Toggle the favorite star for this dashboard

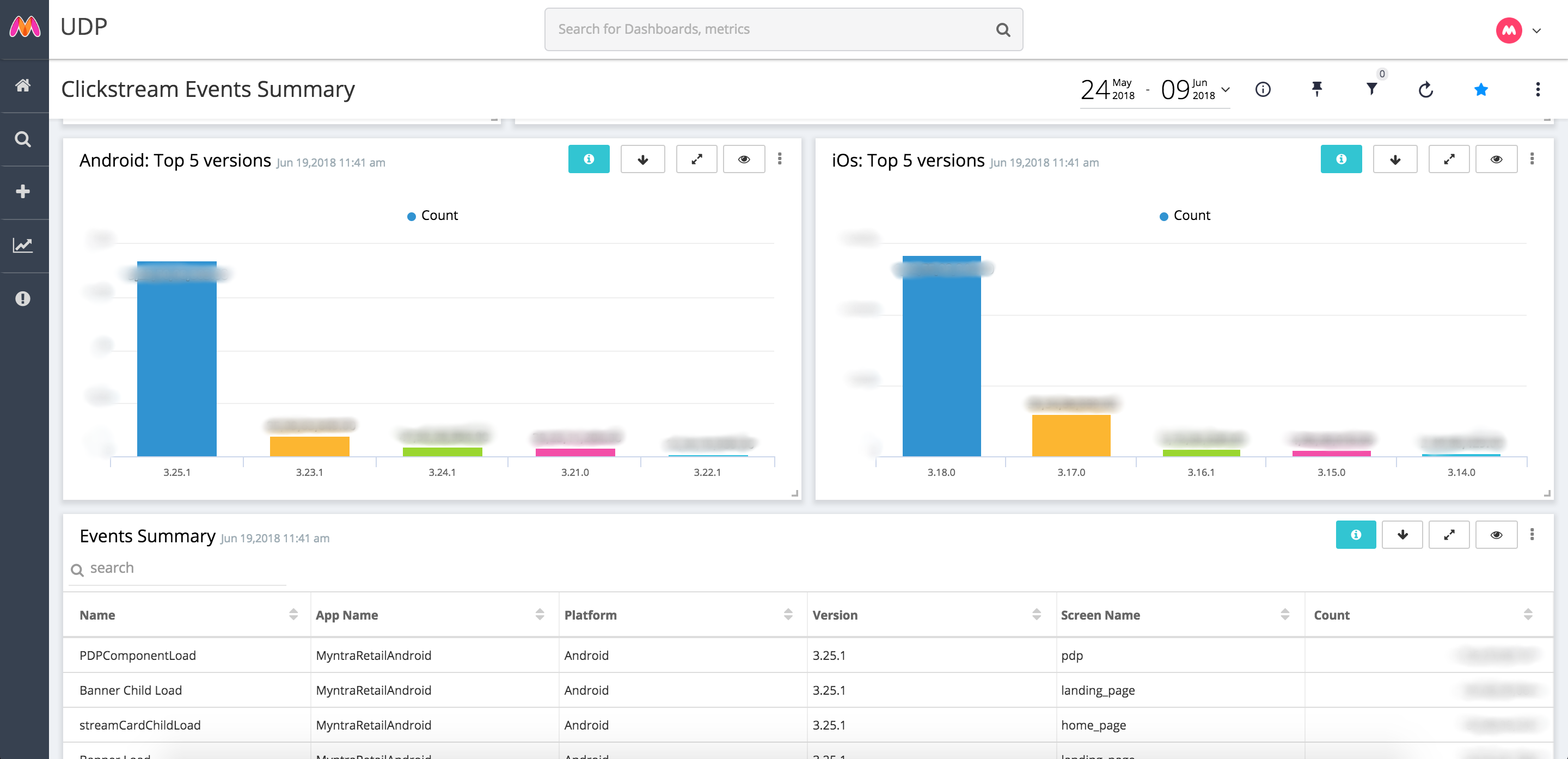coord(1481,90)
